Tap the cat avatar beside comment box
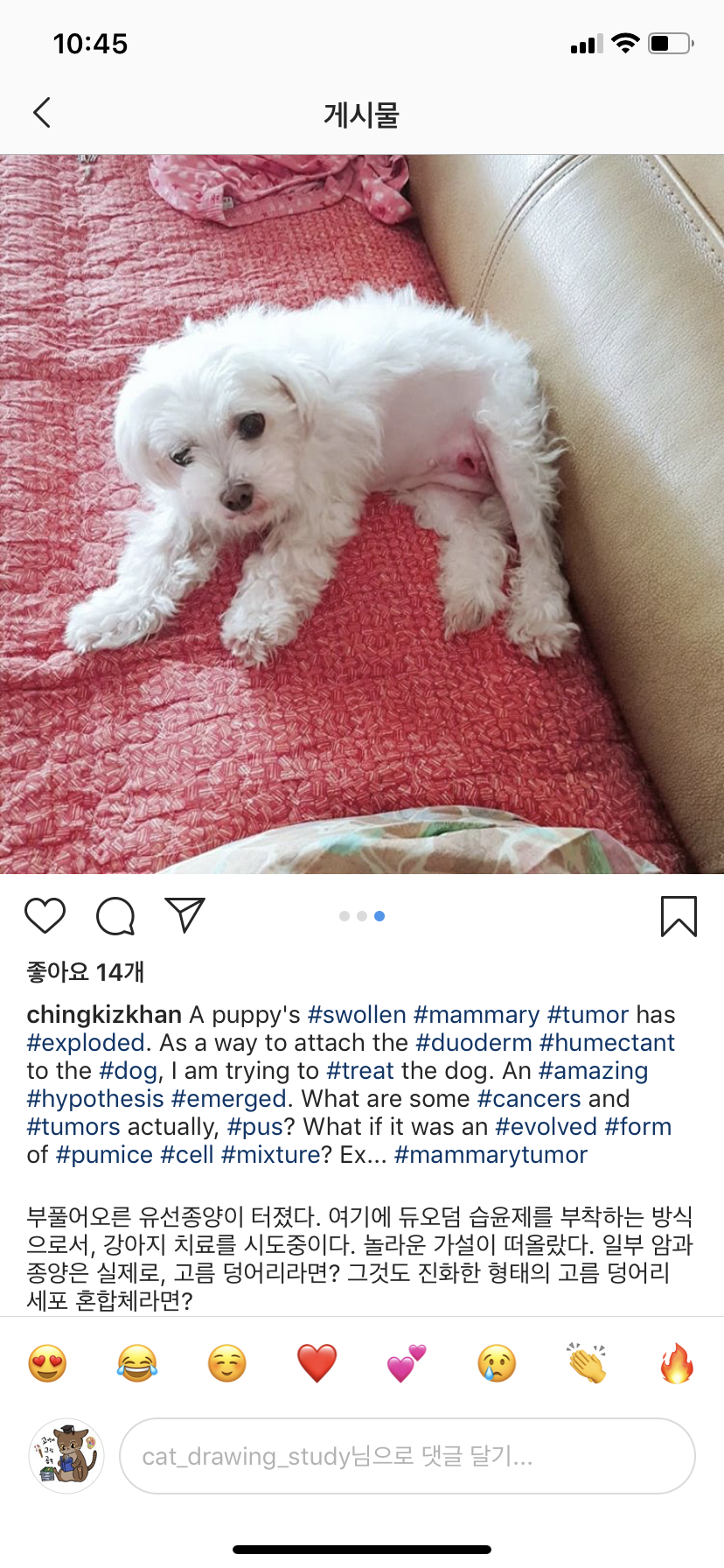Image resolution: width=724 pixels, height=1568 pixels. pos(66,1456)
